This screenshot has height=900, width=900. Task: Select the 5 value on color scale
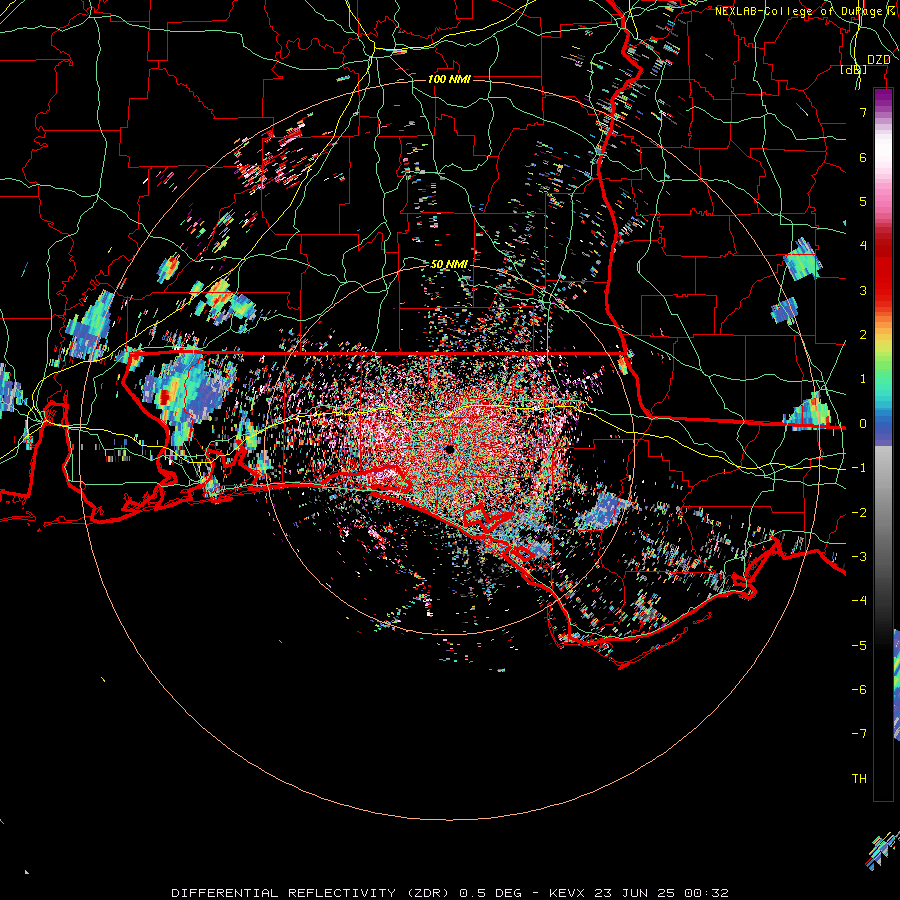coord(863,201)
